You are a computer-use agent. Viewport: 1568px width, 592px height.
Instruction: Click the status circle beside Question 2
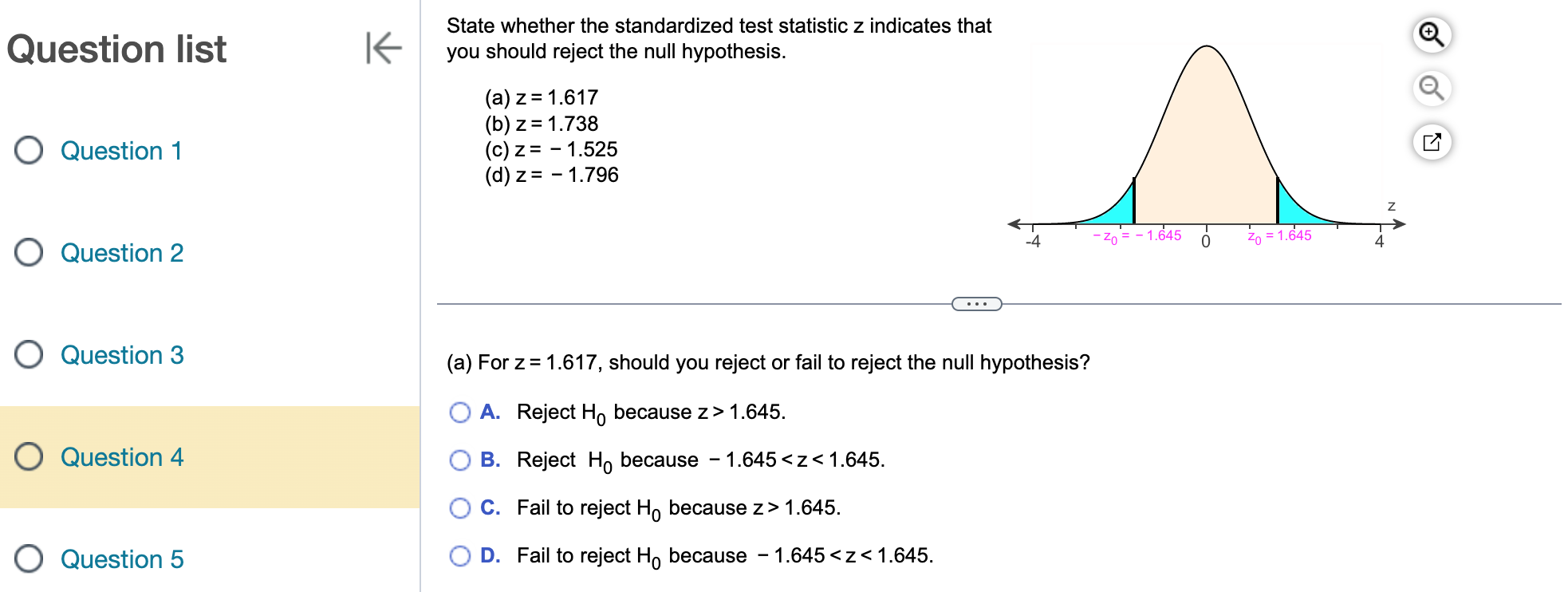click(29, 253)
